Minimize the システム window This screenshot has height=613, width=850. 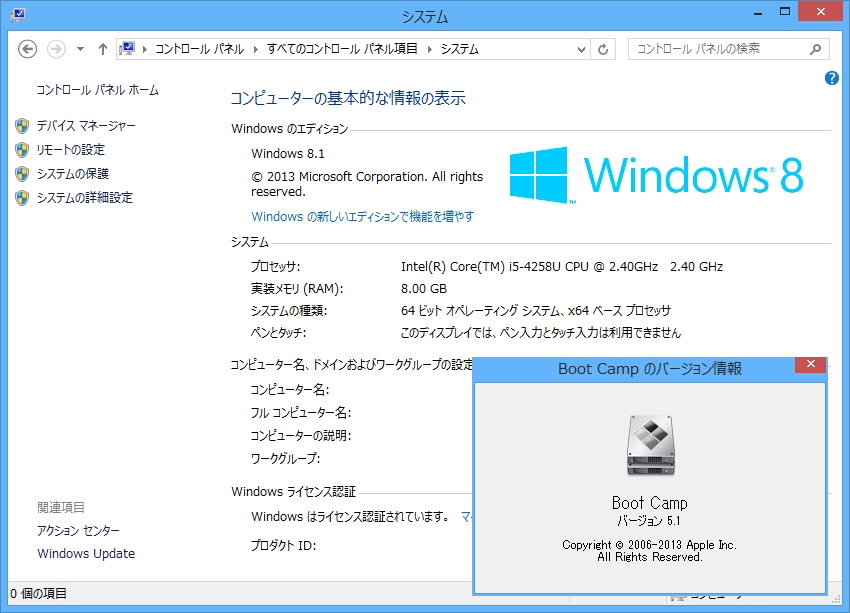pos(758,12)
